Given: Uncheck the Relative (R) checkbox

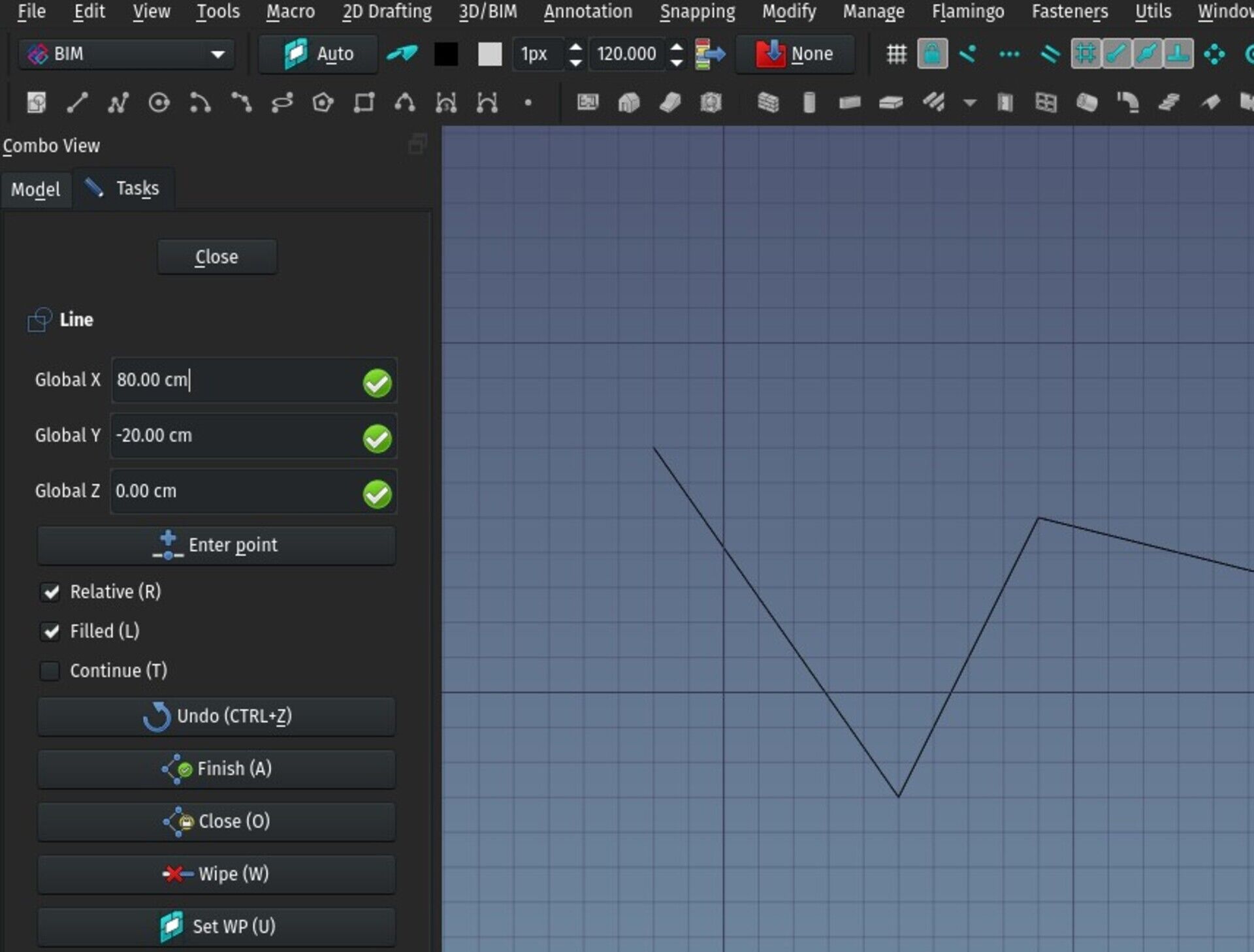Looking at the screenshot, I should click(51, 592).
